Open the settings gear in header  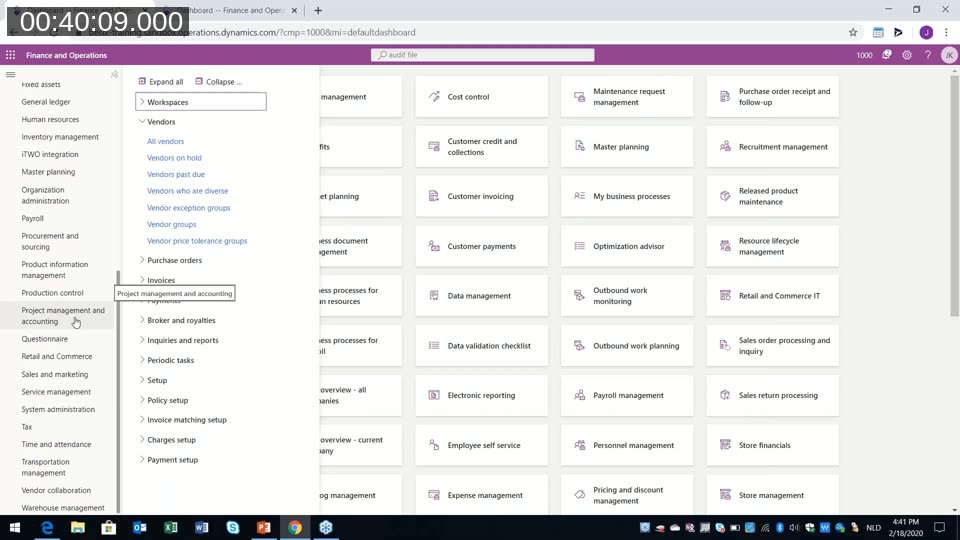pyautogui.click(x=907, y=55)
